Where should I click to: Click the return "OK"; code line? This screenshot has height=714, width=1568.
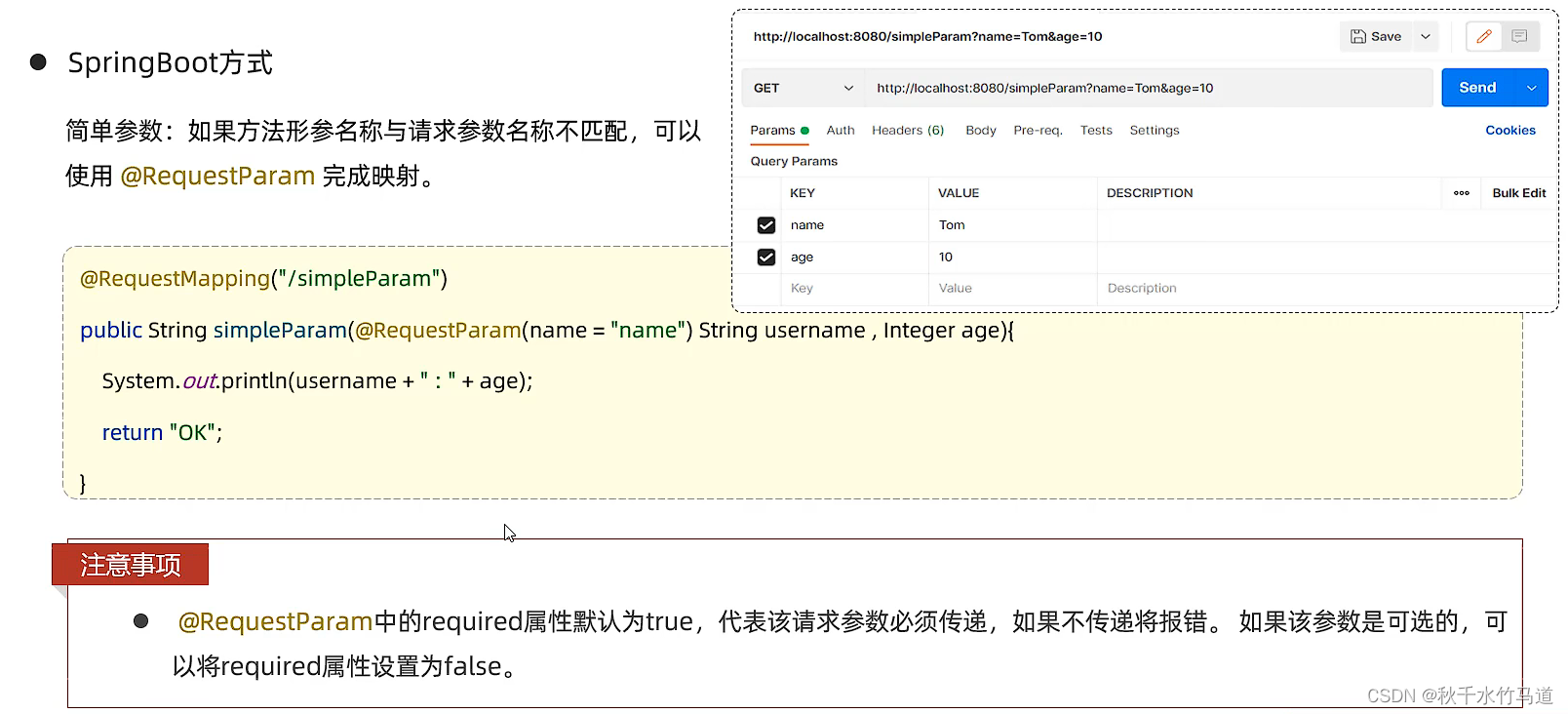[x=162, y=433]
